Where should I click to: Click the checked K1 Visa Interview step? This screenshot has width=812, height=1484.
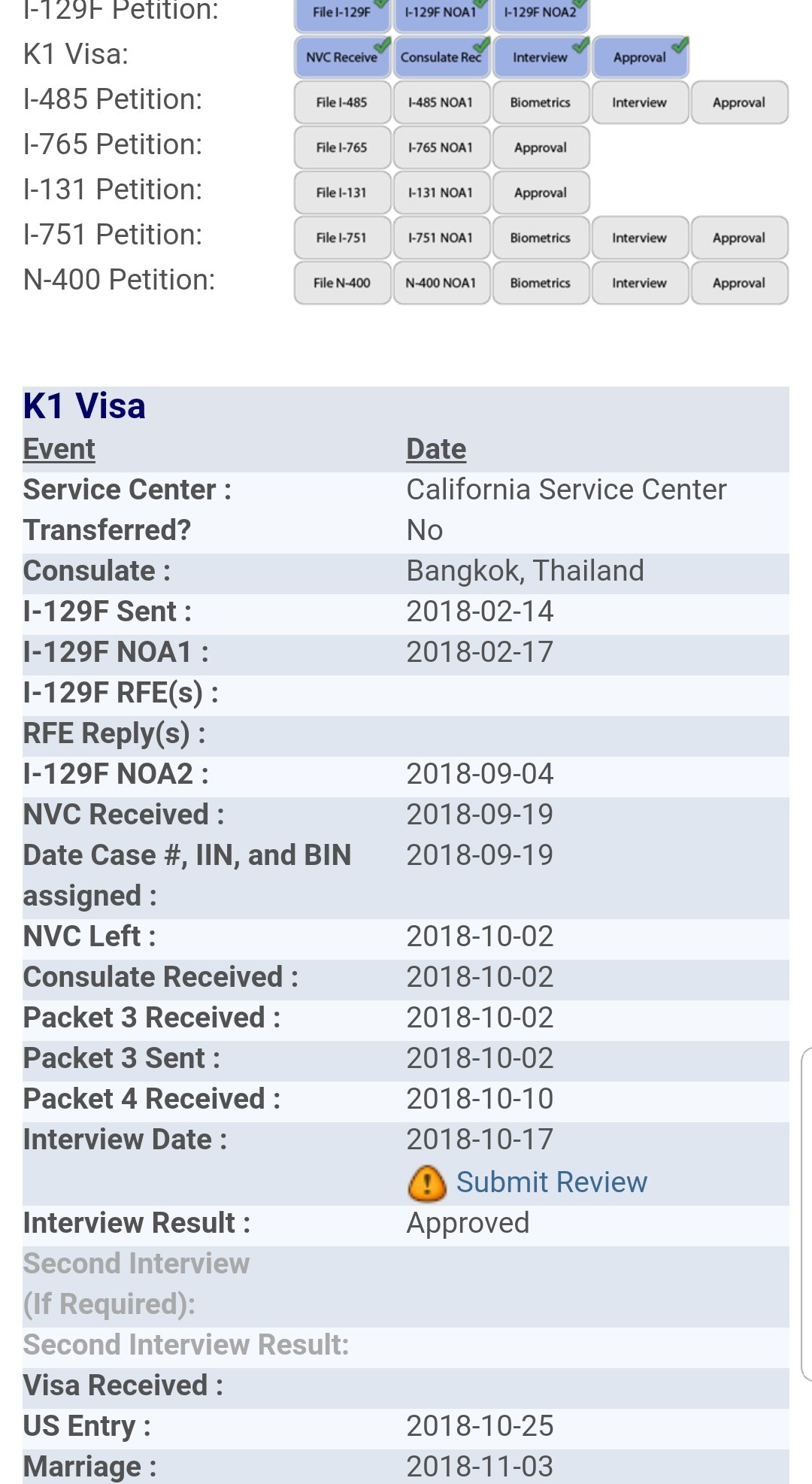(541, 57)
